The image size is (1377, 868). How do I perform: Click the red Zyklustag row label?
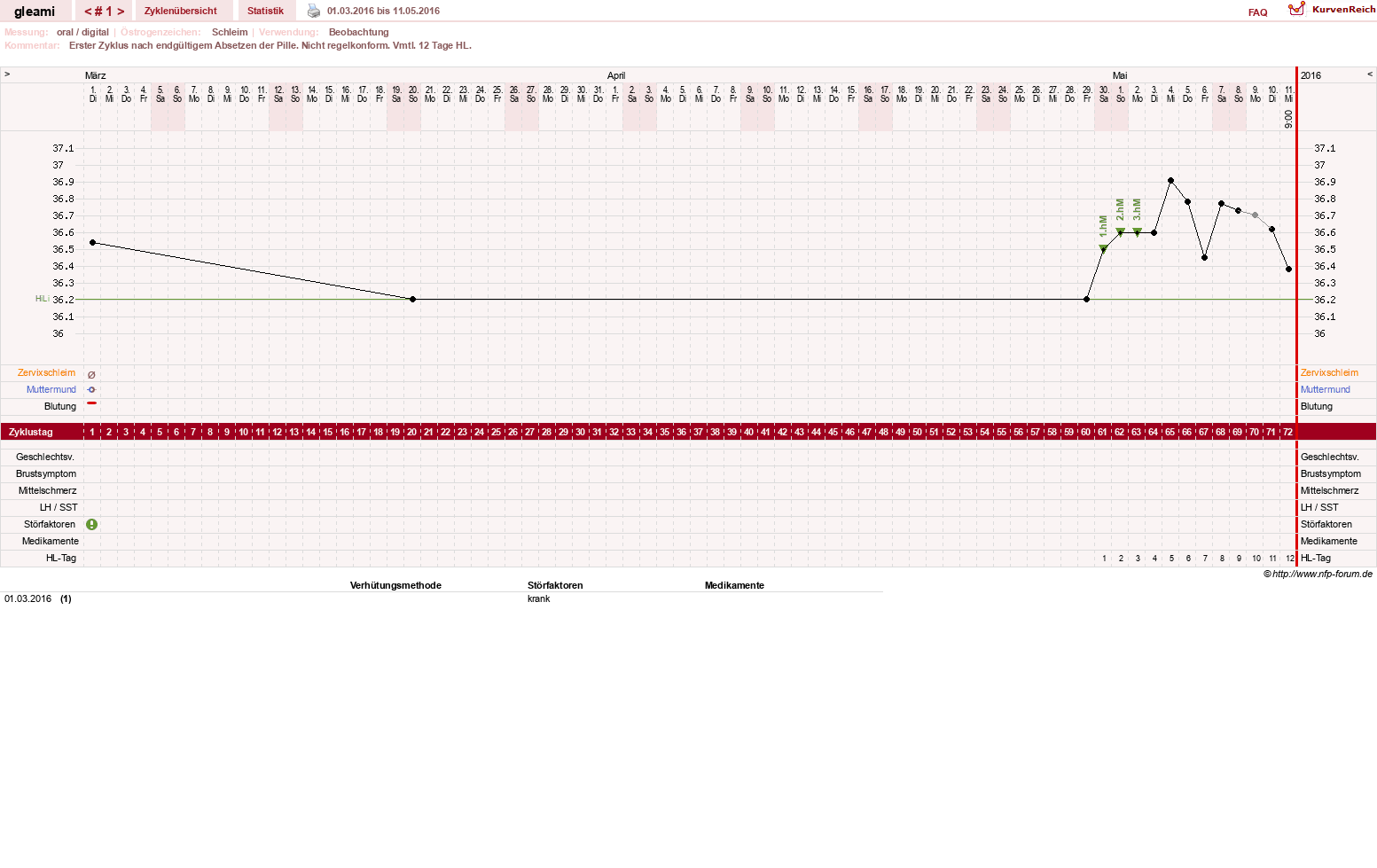point(31,432)
